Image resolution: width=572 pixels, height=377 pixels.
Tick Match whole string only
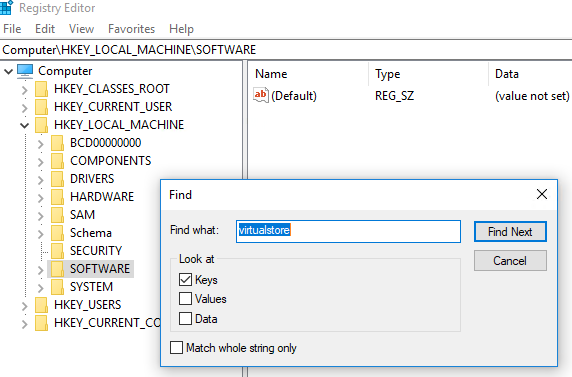(177, 347)
